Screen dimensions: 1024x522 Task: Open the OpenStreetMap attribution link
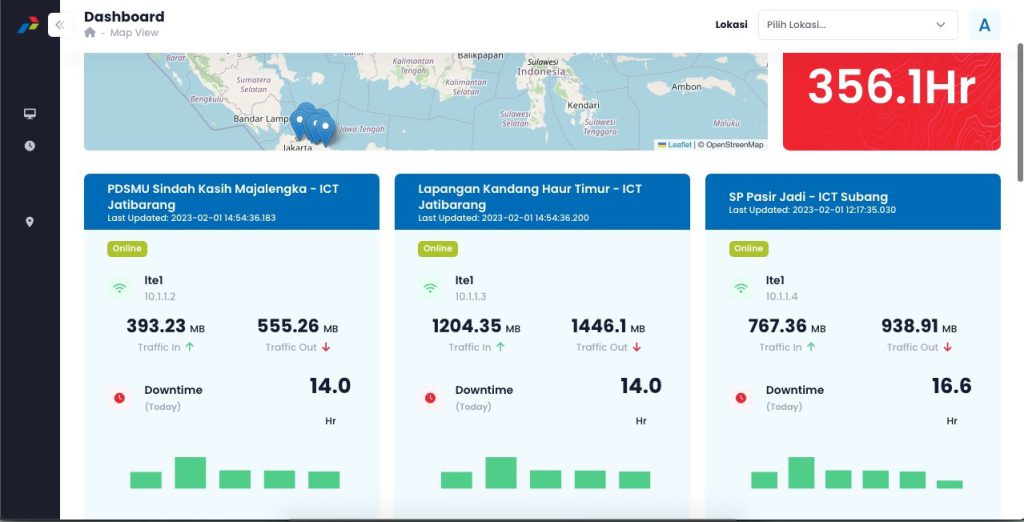732,145
